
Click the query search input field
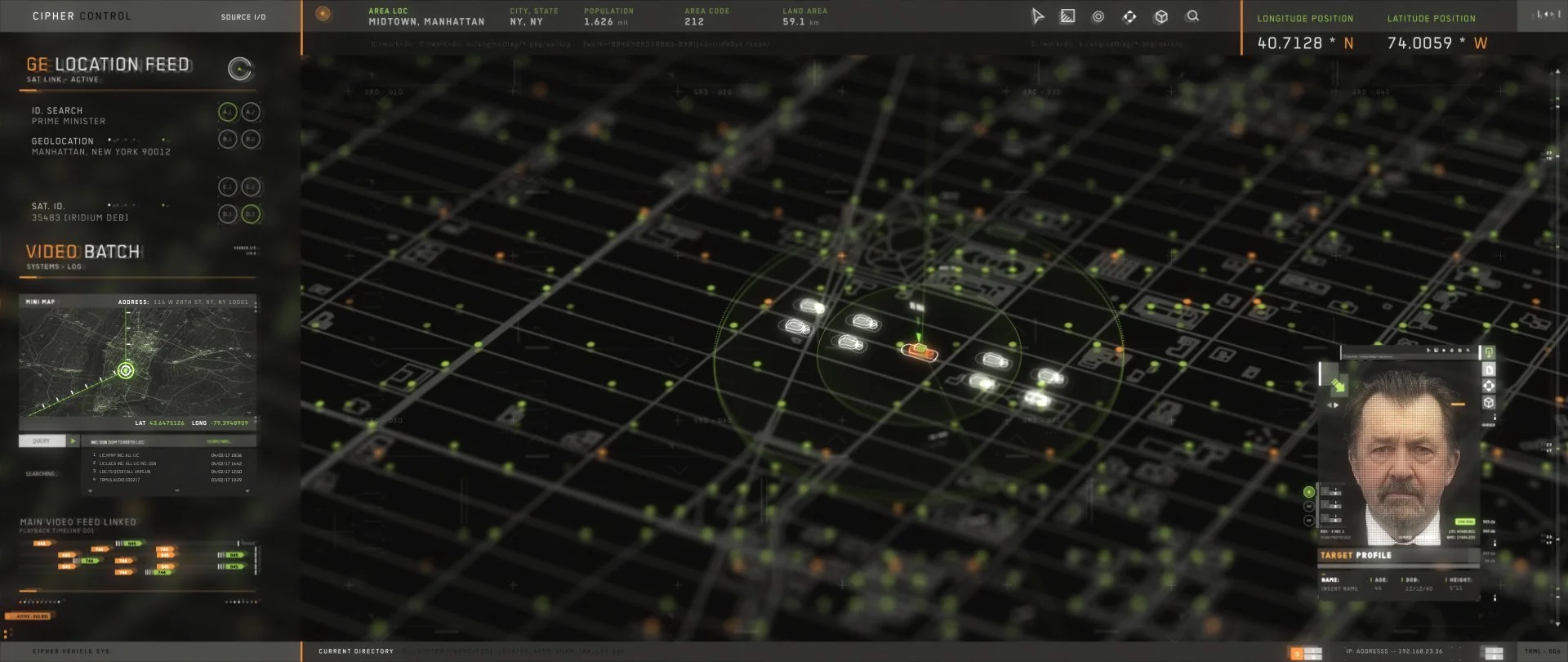click(x=169, y=441)
